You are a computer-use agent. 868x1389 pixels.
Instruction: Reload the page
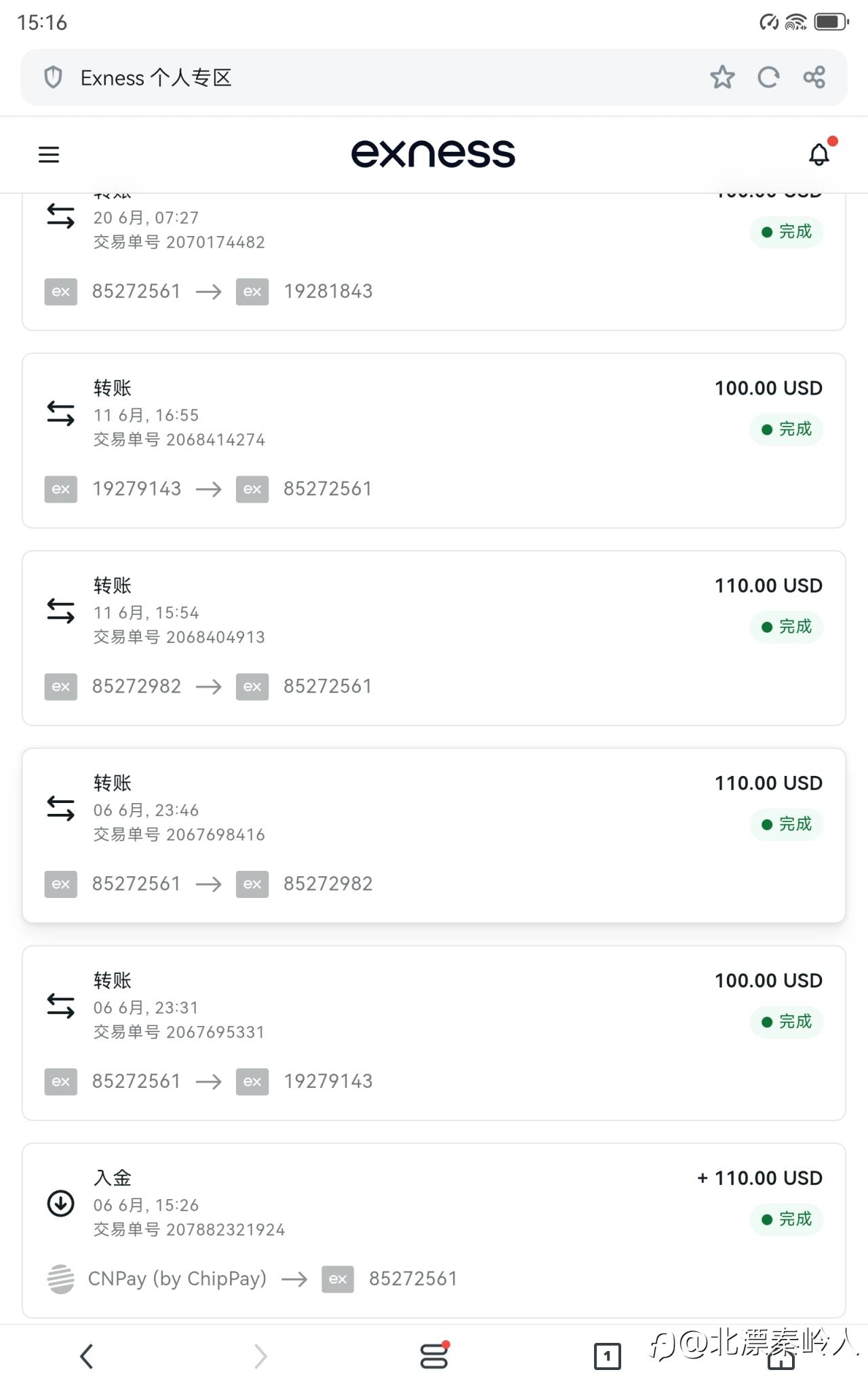[768, 77]
